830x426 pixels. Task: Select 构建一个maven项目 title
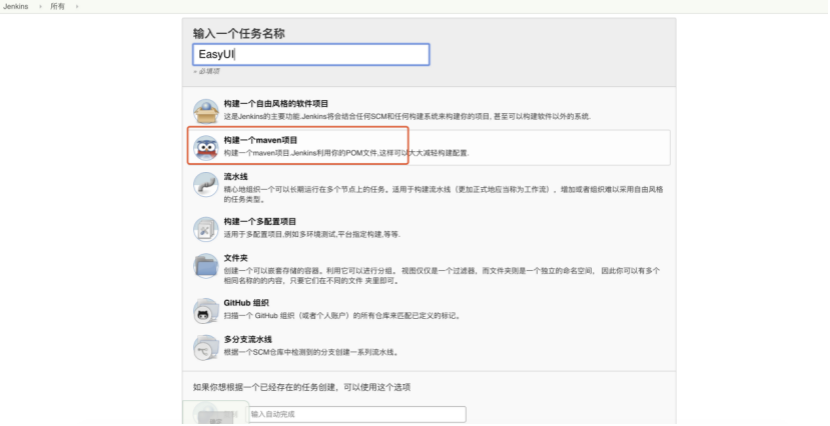click(260, 140)
